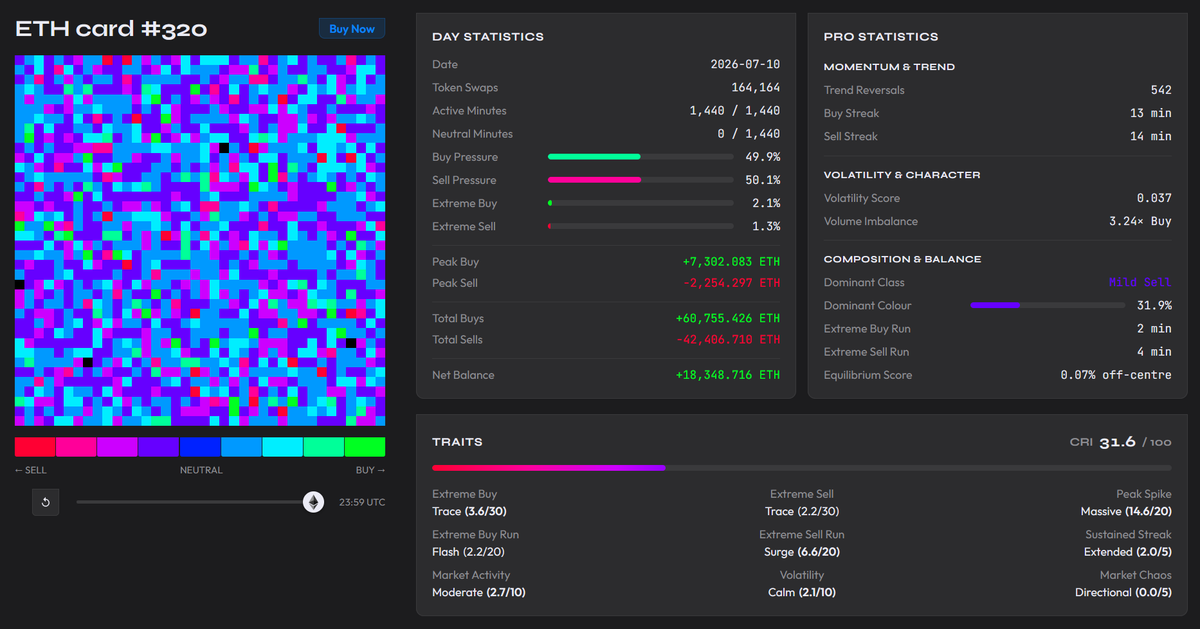Viewport: 1200px width, 629px height.
Task: Click the VOLATILITY & CHARACTER subheading
Action: [902, 175]
